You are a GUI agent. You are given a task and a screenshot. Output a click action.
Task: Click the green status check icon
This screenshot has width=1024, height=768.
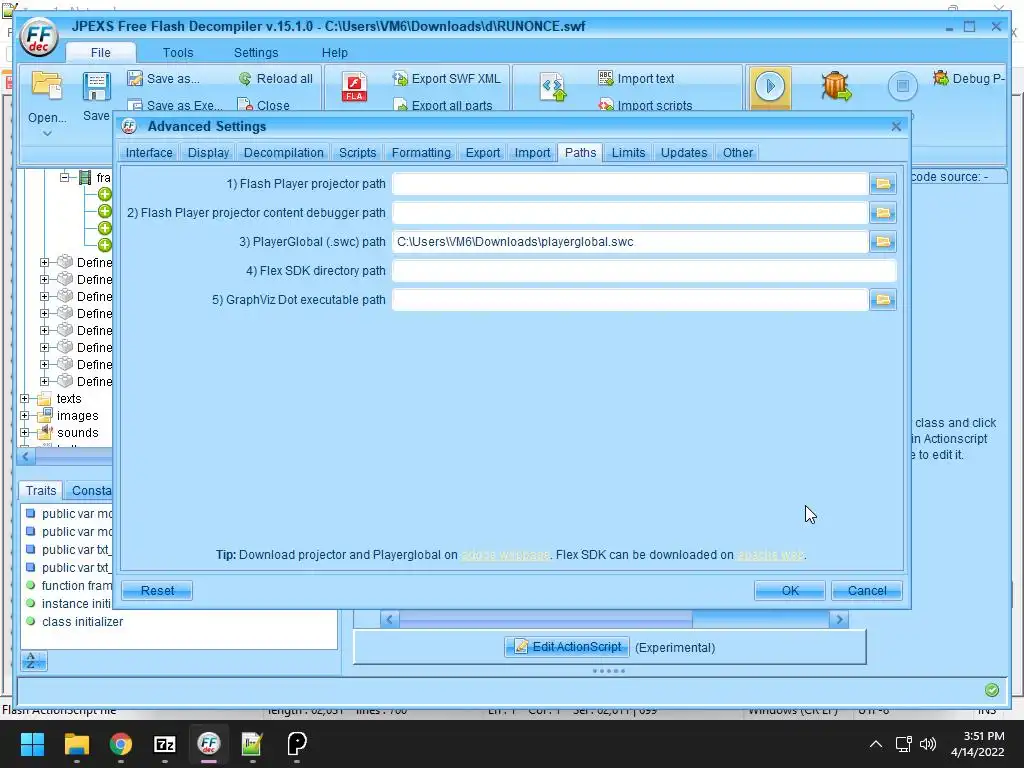pyautogui.click(x=991, y=690)
